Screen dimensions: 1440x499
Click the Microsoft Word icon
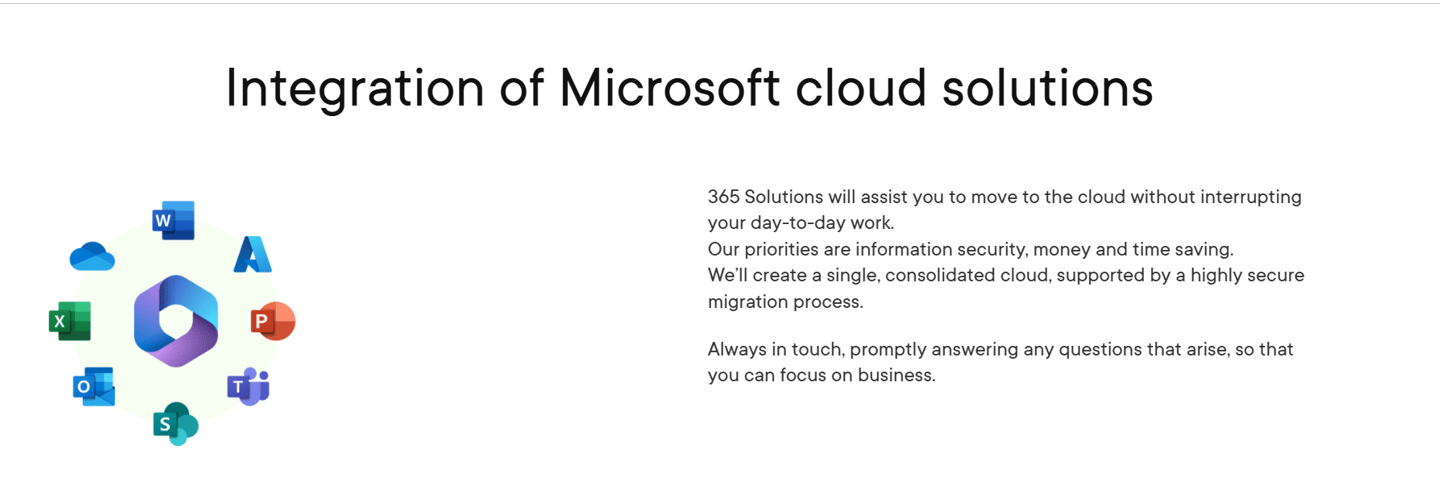point(173,220)
